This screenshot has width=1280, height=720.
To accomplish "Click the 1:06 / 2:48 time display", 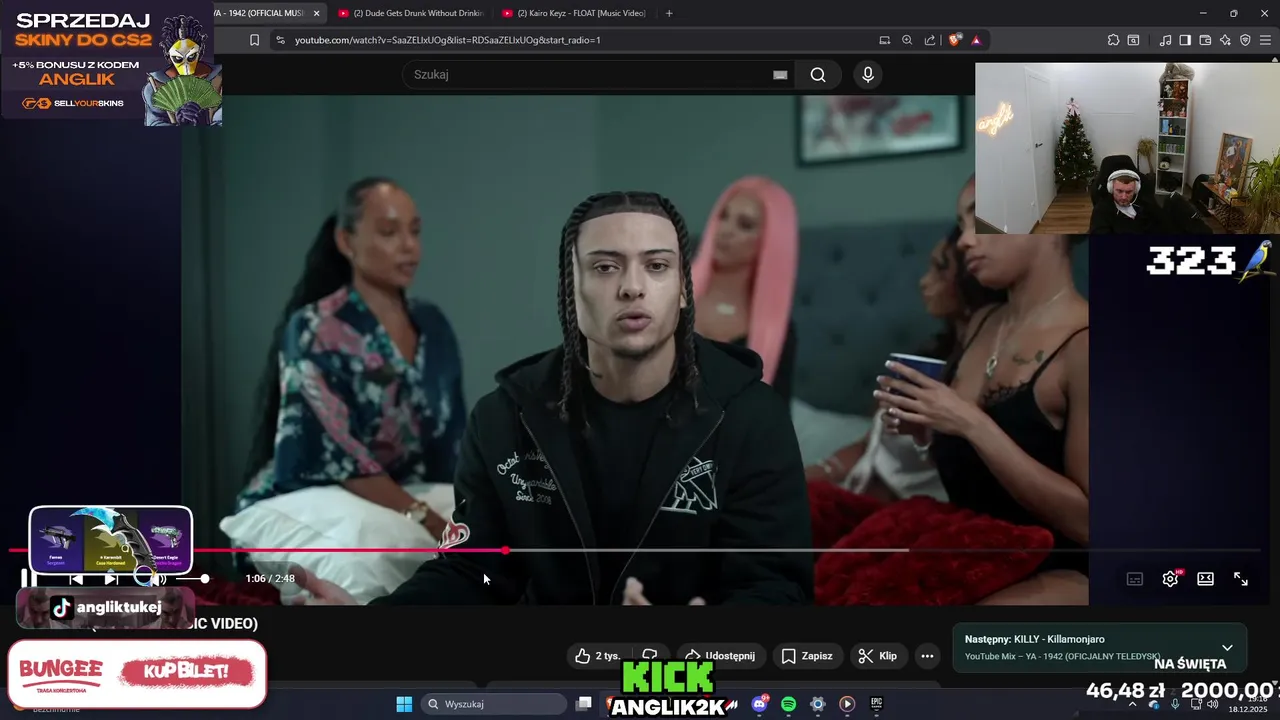I will pyautogui.click(x=270, y=579).
